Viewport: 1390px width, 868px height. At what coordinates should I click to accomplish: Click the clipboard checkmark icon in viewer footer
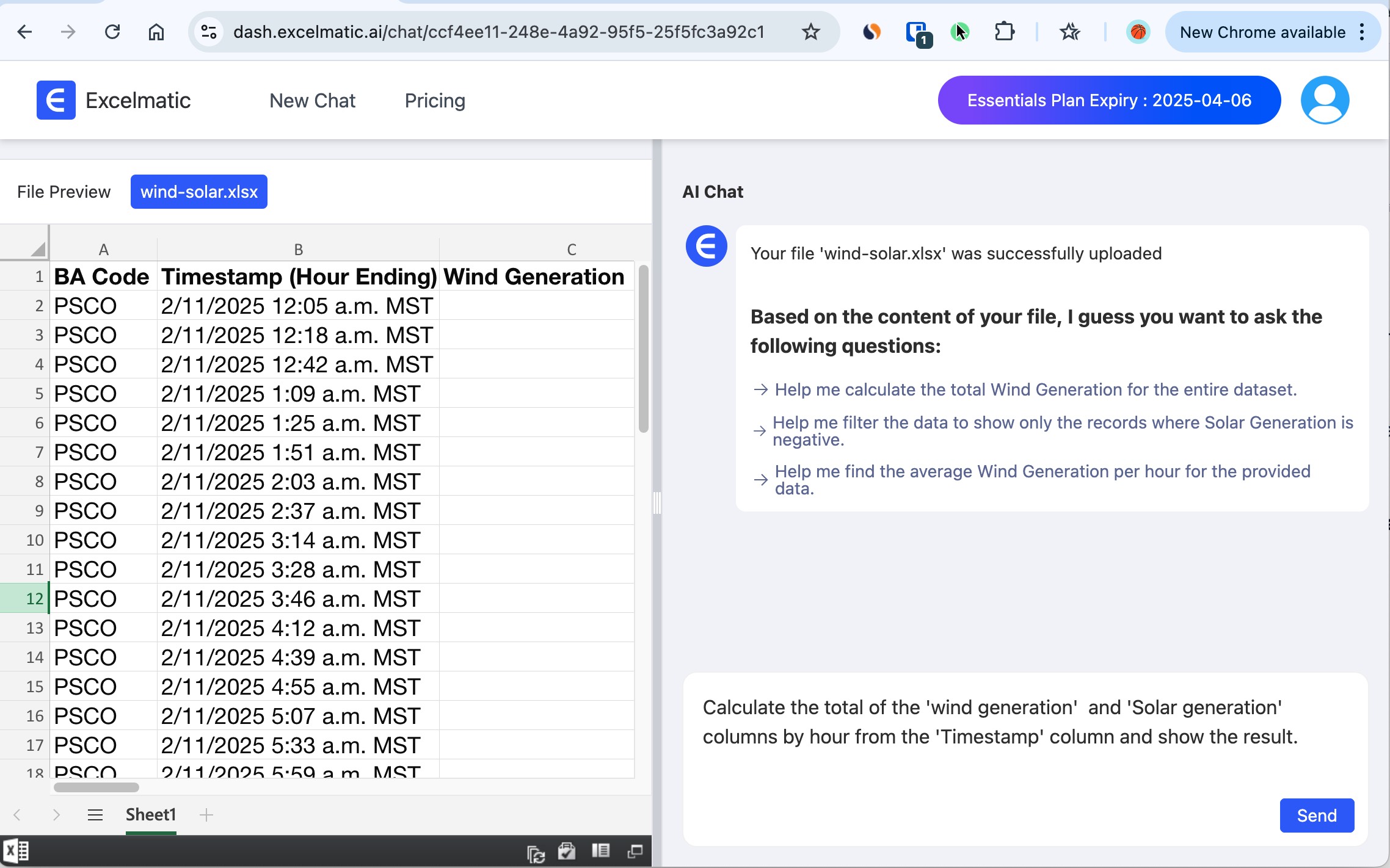point(567,851)
